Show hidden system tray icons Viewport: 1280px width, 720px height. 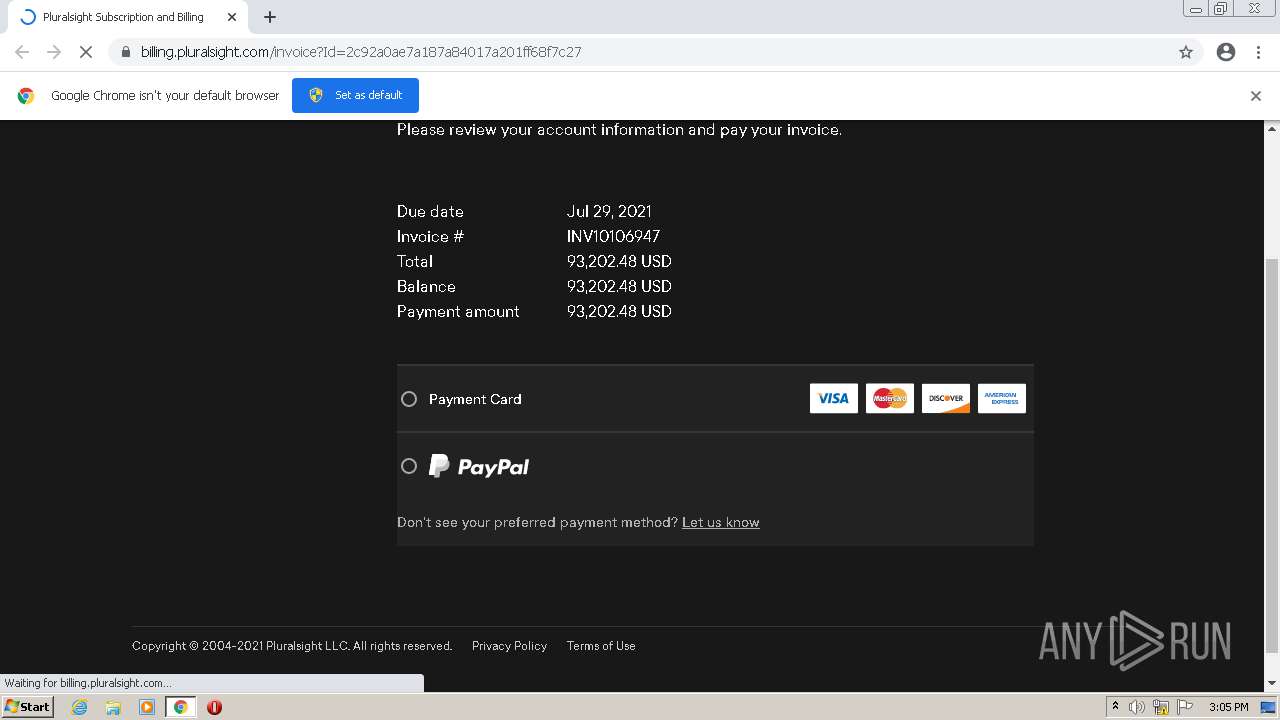[1115, 707]
